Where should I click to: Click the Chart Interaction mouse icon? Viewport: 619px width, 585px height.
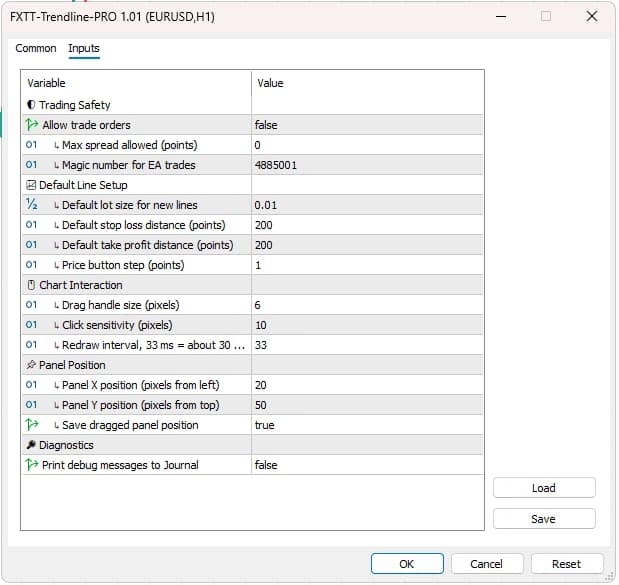click(x=31, y=285)
